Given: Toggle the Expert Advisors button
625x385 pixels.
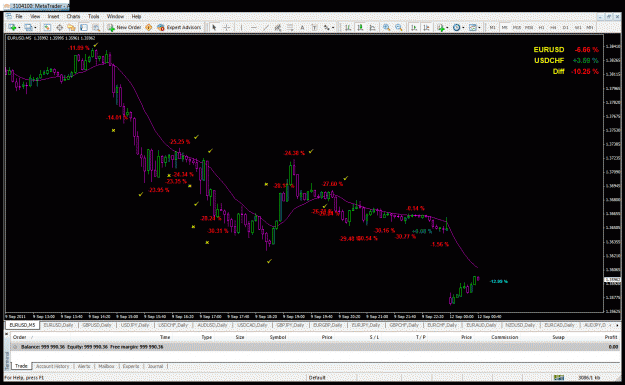Looking at the screenshot, I should pyautogui.click(x=179, y=28).
